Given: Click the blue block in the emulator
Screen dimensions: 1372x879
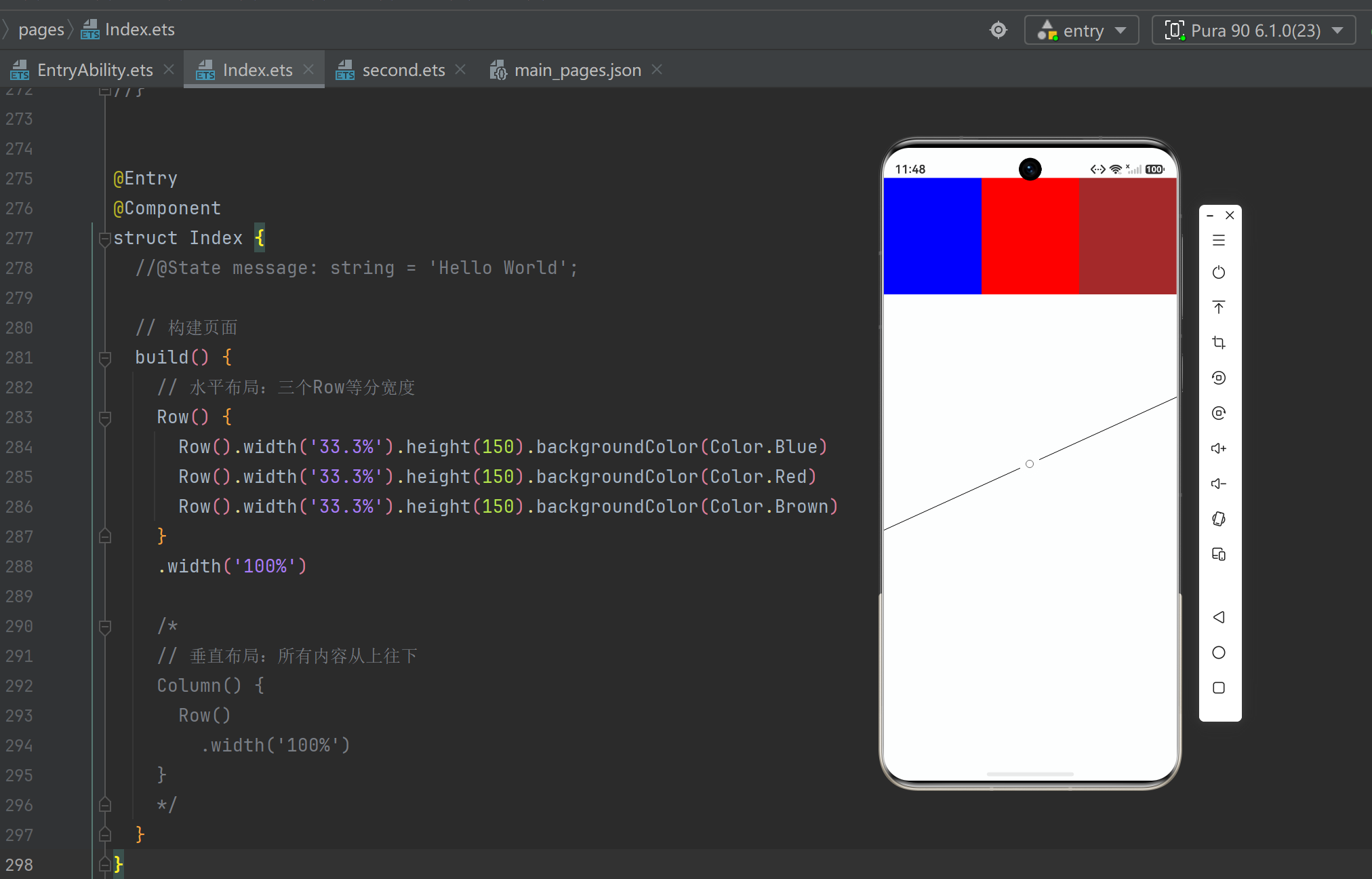Looking at the screenshot, I should click(x=933, y=236).
